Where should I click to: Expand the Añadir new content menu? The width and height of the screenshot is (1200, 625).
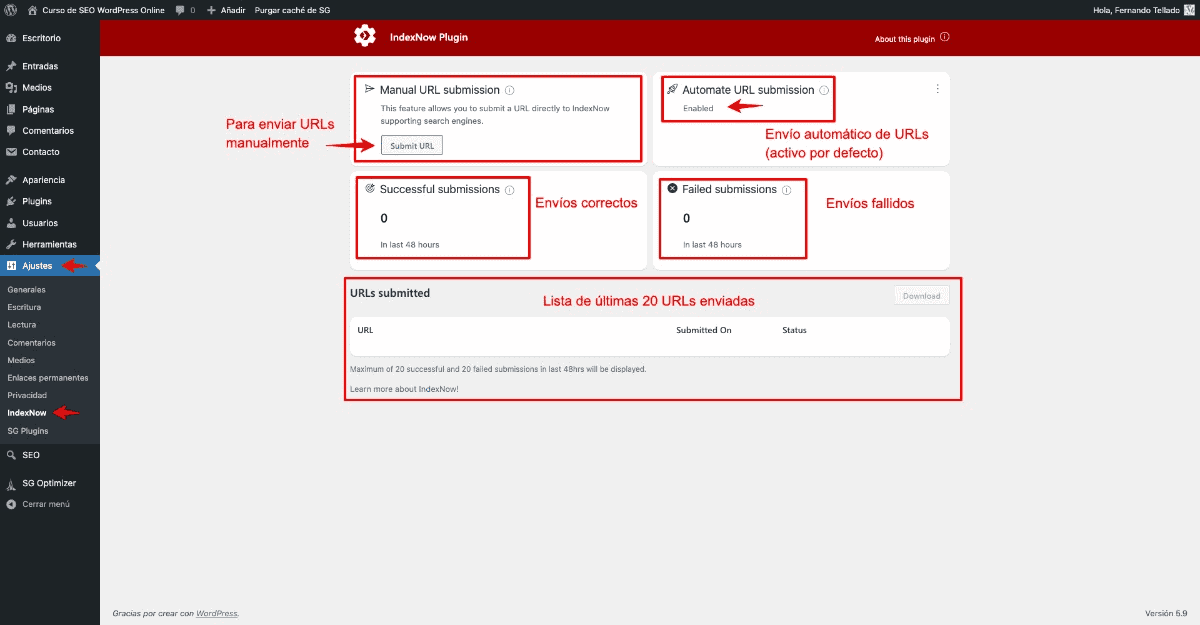(x=226, y=9)
